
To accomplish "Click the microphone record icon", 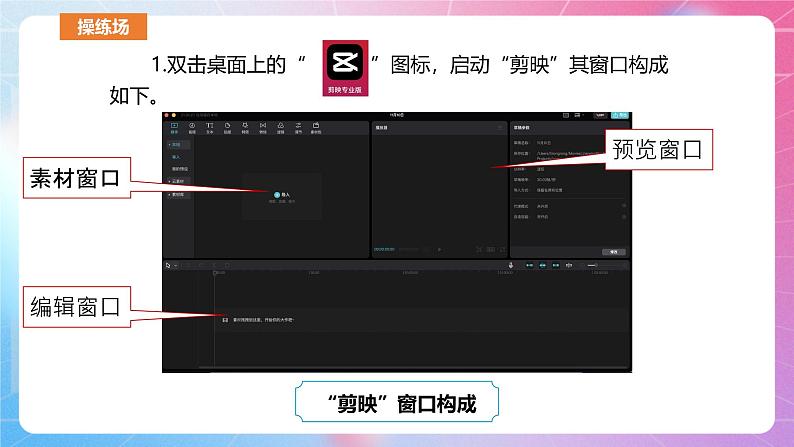I will point(511,265).
